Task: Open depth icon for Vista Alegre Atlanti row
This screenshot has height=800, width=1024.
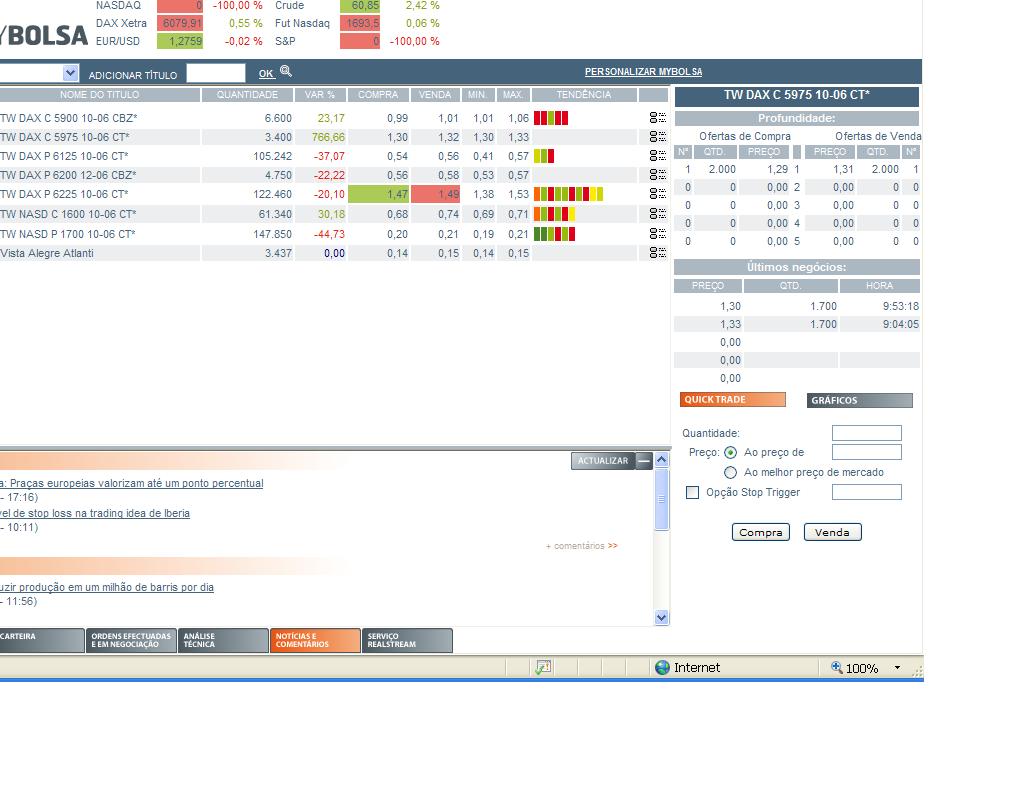Action: 658,253
